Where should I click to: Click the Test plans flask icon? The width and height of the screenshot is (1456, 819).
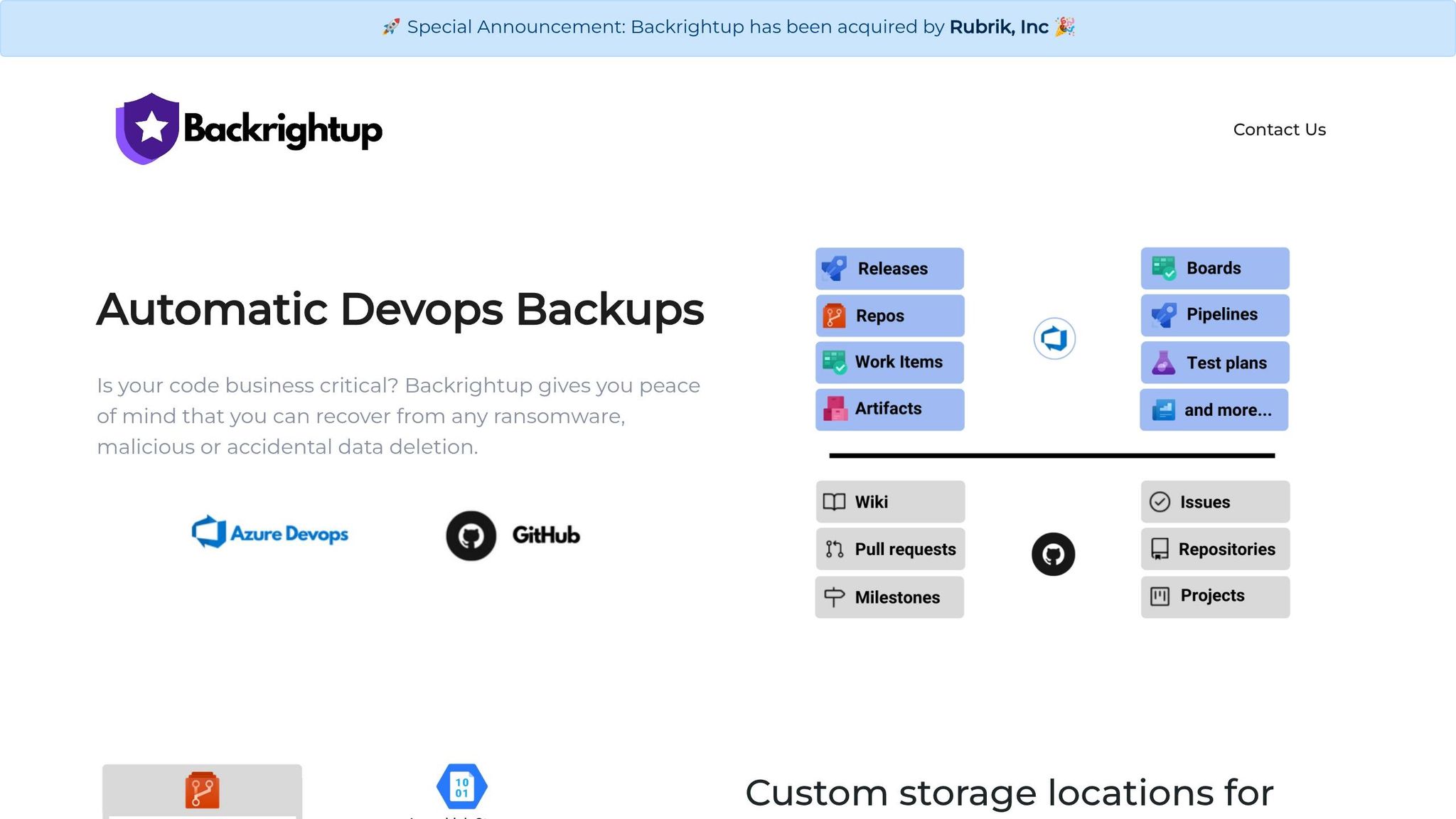[x=1164, y=363]
